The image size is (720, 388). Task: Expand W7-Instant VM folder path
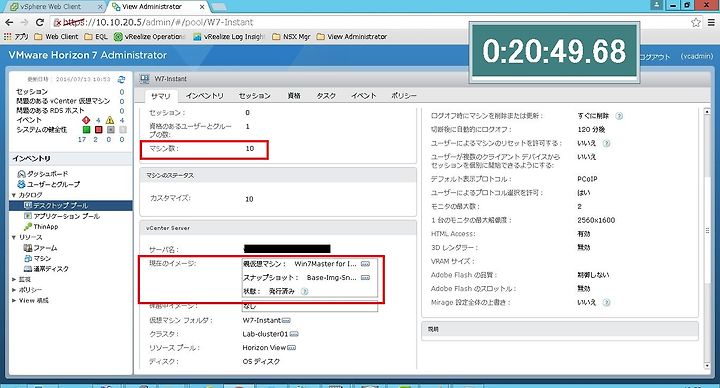click(x=286, y=321)
